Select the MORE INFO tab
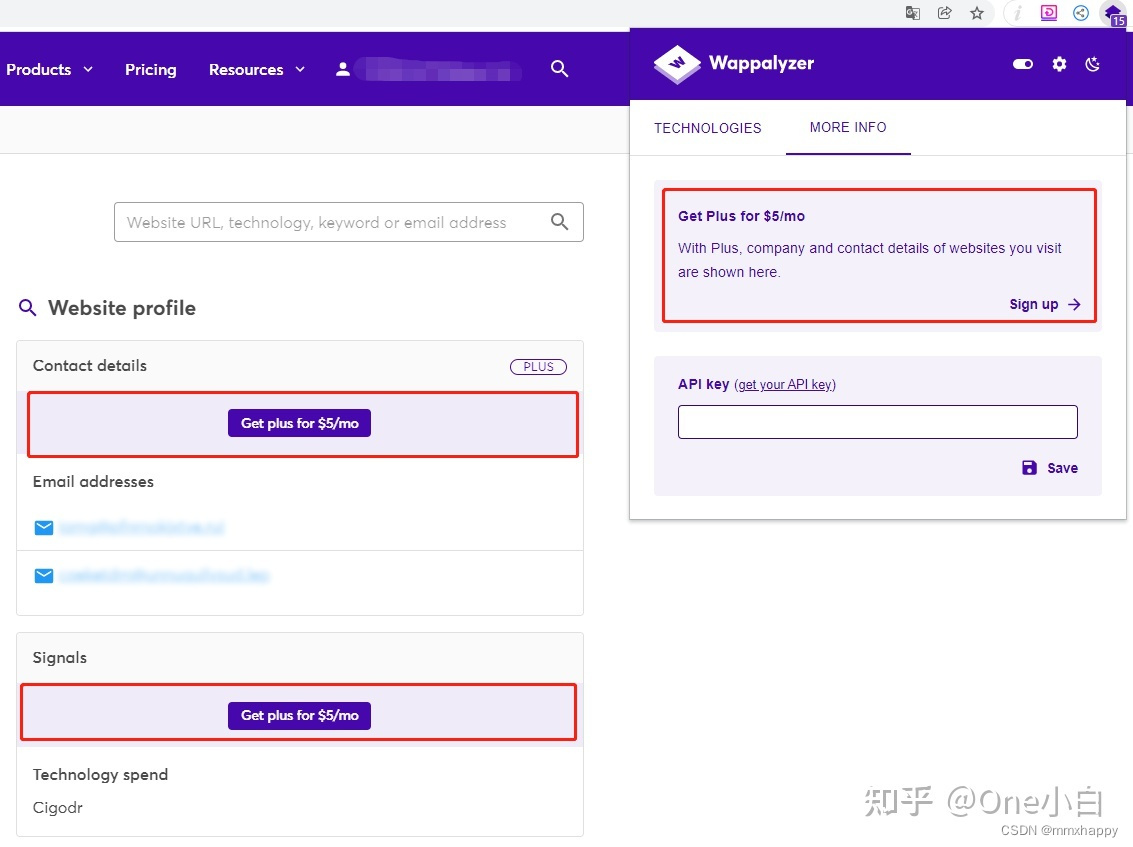Image resolution: width=1133 pixels, height=847 pixels. click(848, 128)
